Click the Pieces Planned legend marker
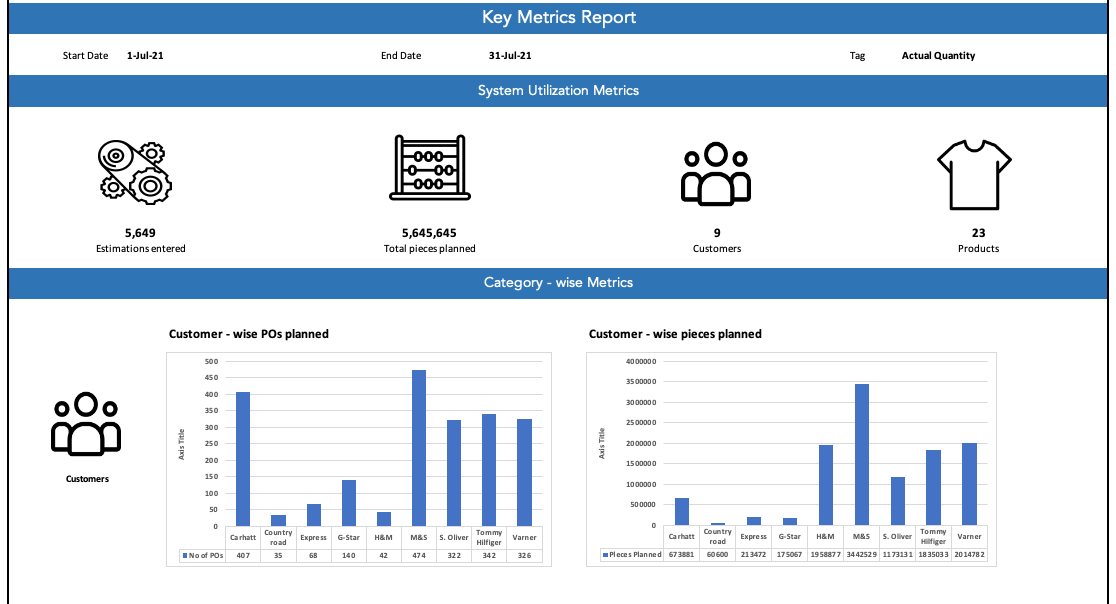The image size is (1116, 604). coord(602,555)
